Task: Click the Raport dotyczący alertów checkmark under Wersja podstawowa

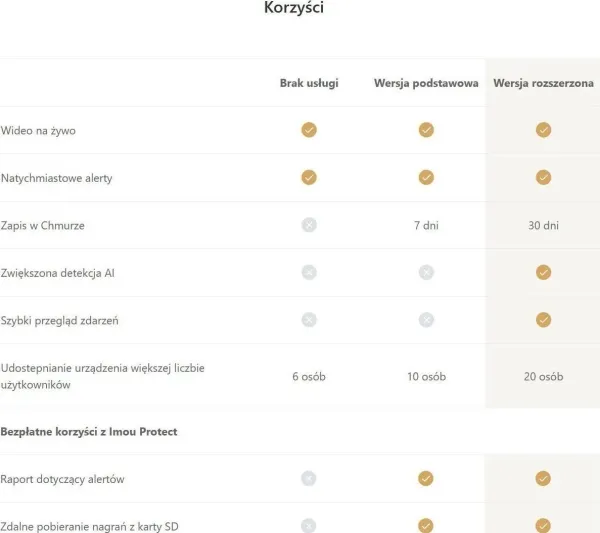Action: point(426,478)
